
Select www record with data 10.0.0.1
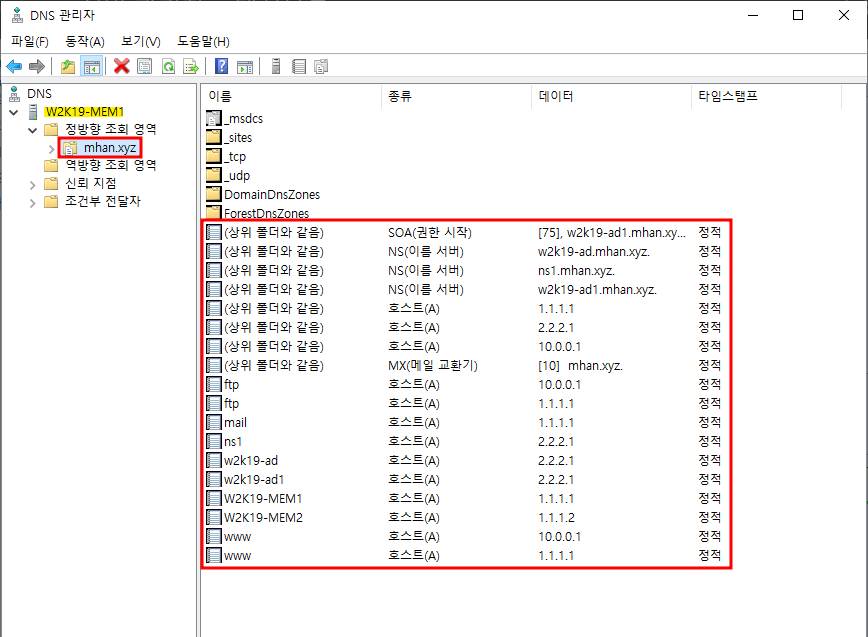[x=464, y=536]
